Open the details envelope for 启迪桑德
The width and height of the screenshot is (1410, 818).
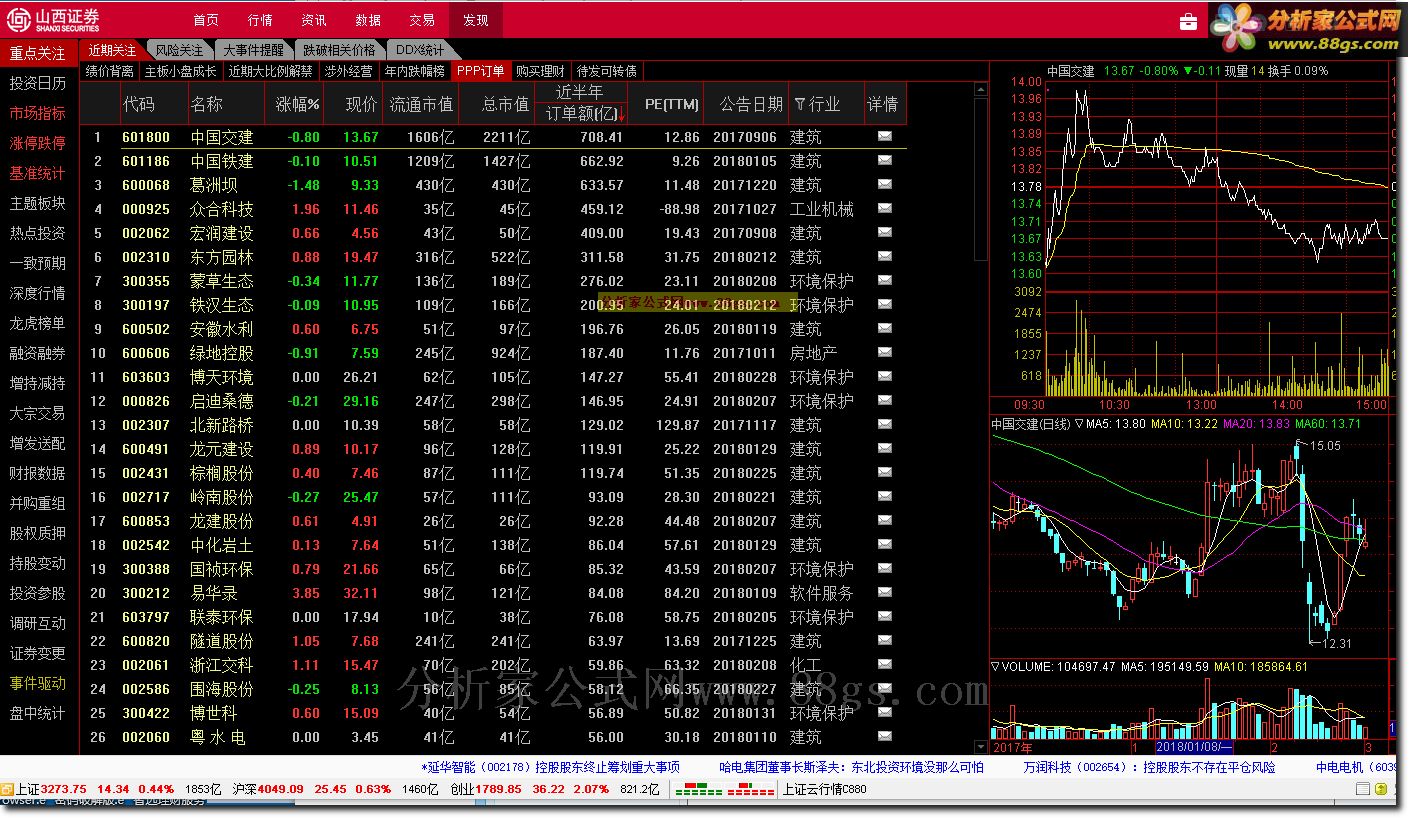(x=884, y=400)
